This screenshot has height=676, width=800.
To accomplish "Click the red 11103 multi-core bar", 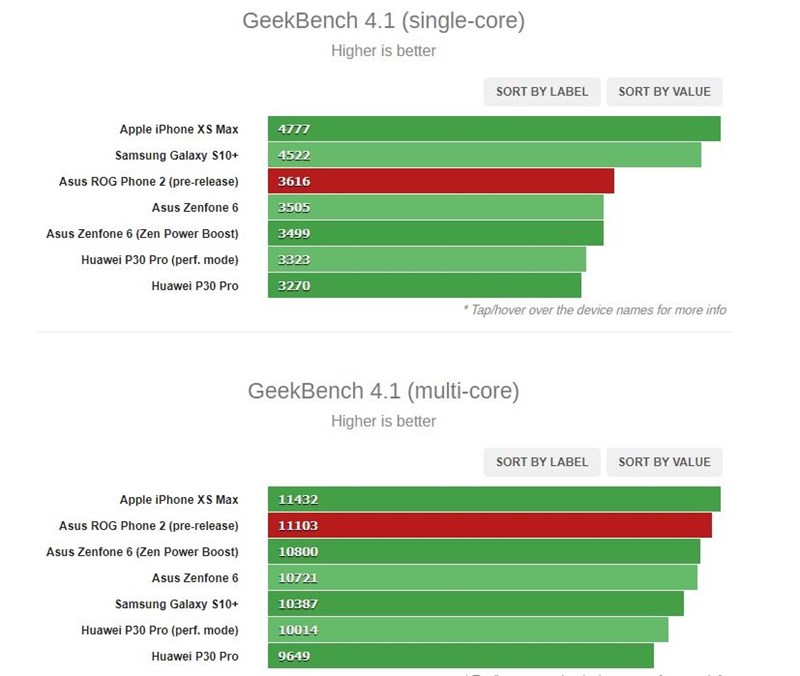I will 489,525.
